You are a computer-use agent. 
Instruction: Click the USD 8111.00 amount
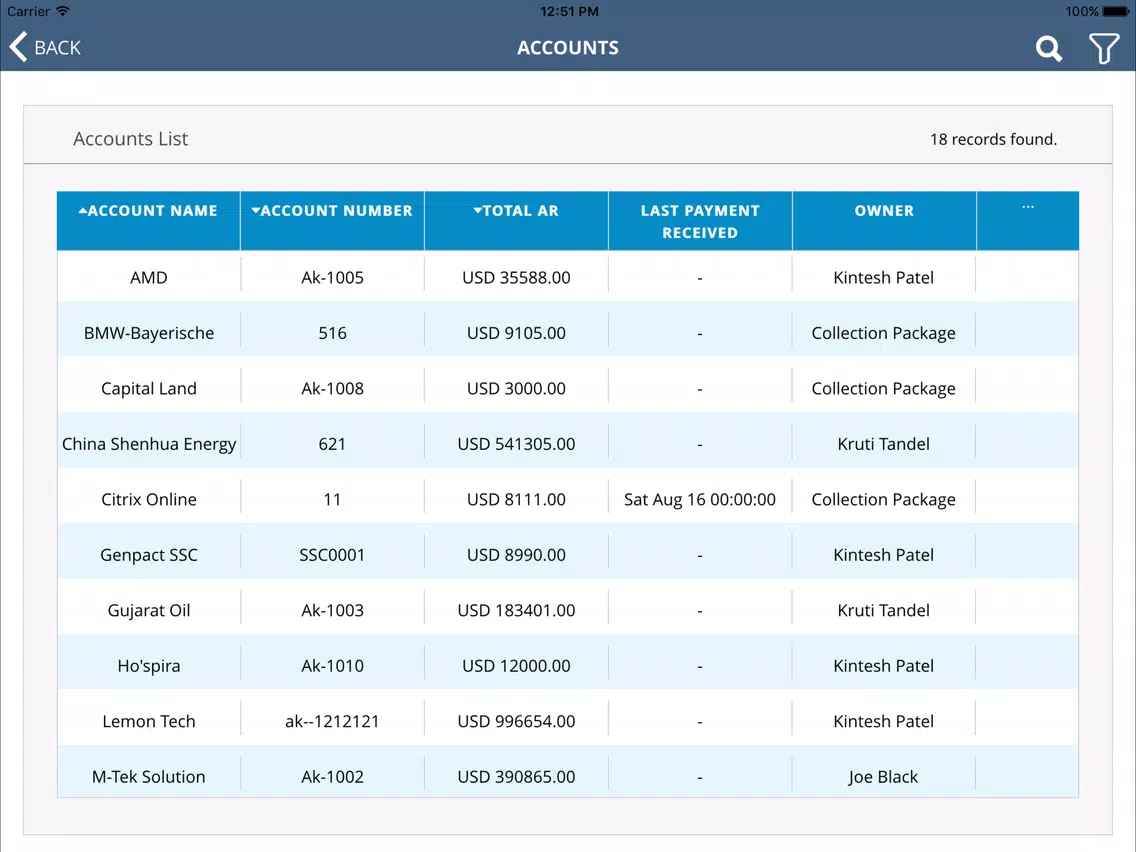pyautogui.click(x=517, y=500)
